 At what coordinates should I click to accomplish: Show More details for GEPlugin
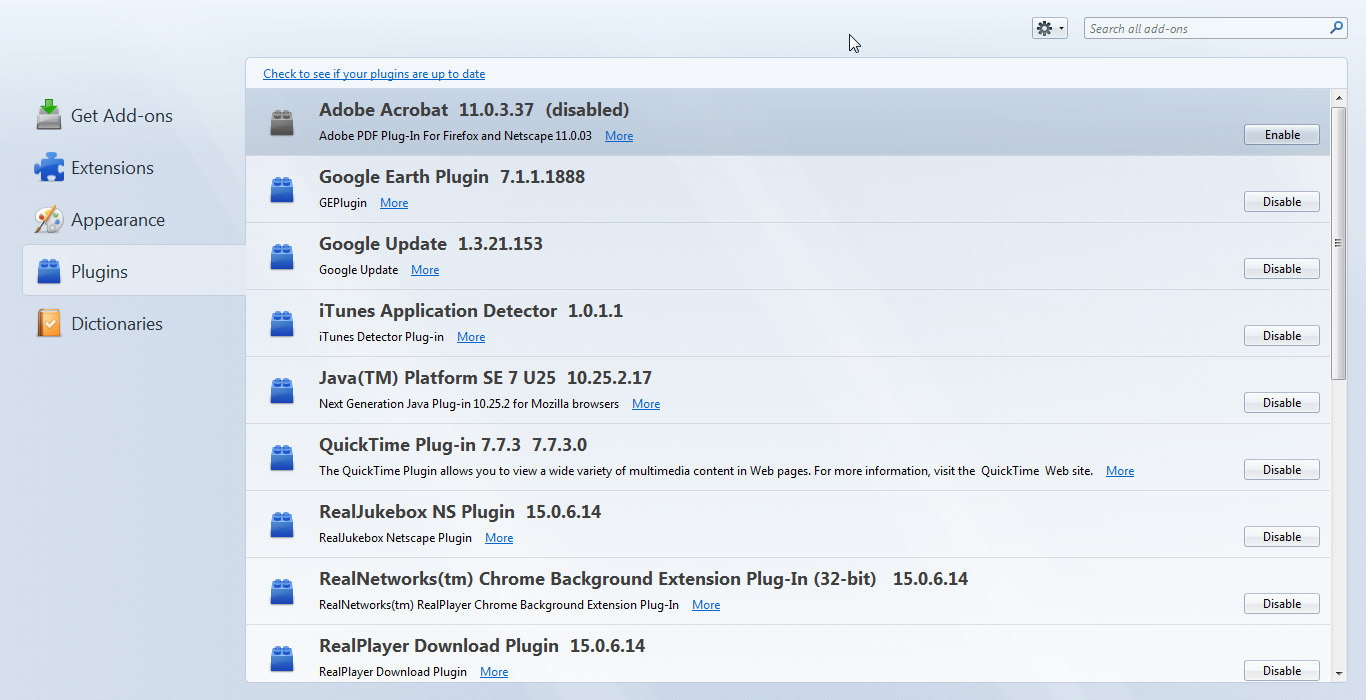click(x=394, y=203)
